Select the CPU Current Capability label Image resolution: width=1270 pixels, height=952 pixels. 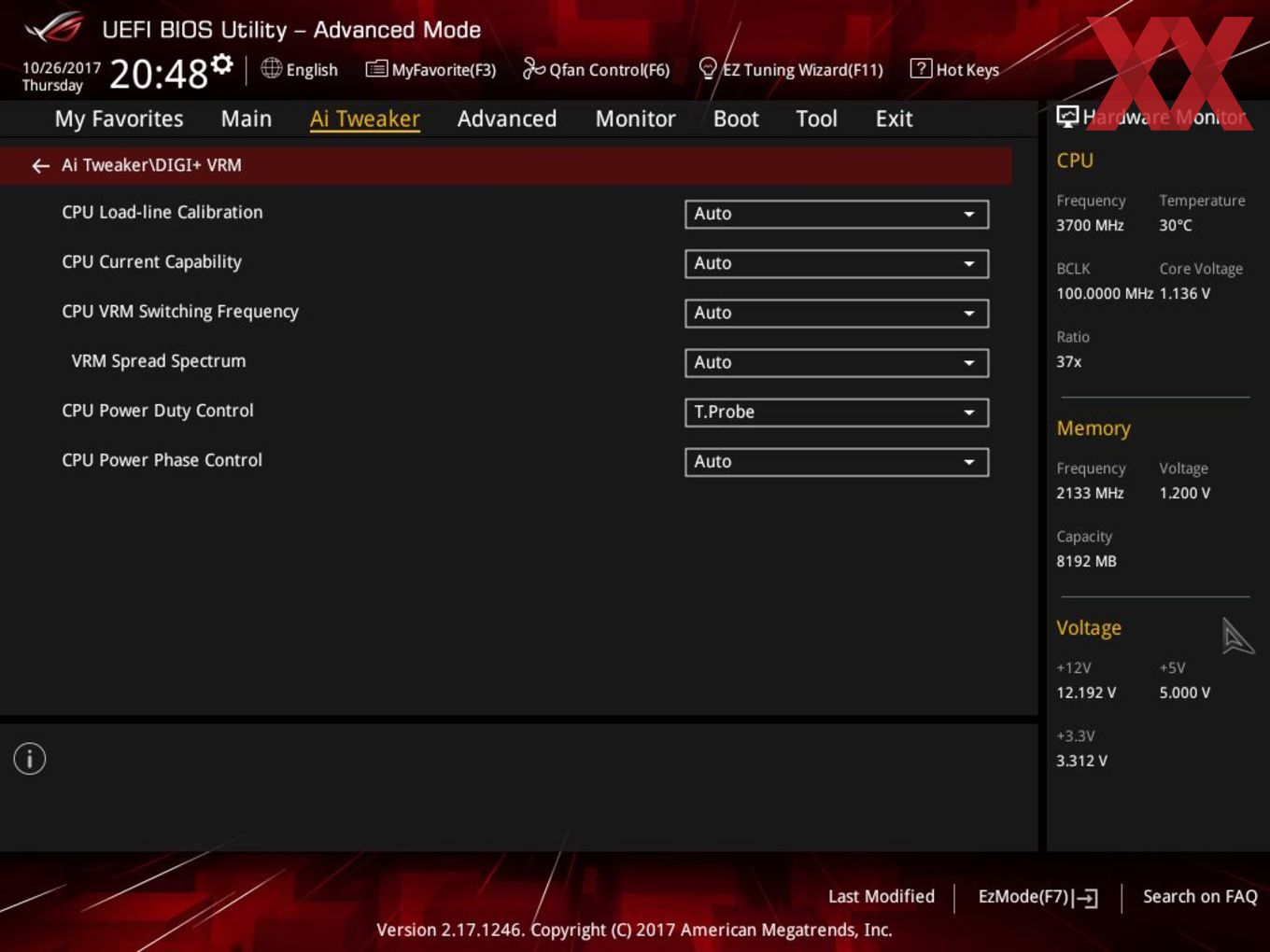click(x=151, y=262)
